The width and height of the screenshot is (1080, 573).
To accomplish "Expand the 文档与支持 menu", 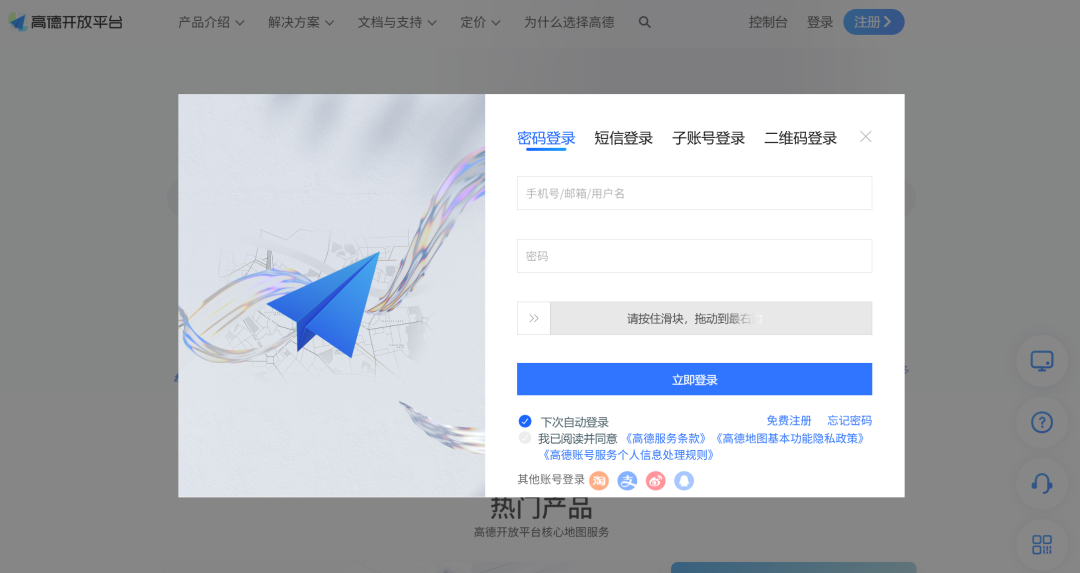I will tap(397, 22).
